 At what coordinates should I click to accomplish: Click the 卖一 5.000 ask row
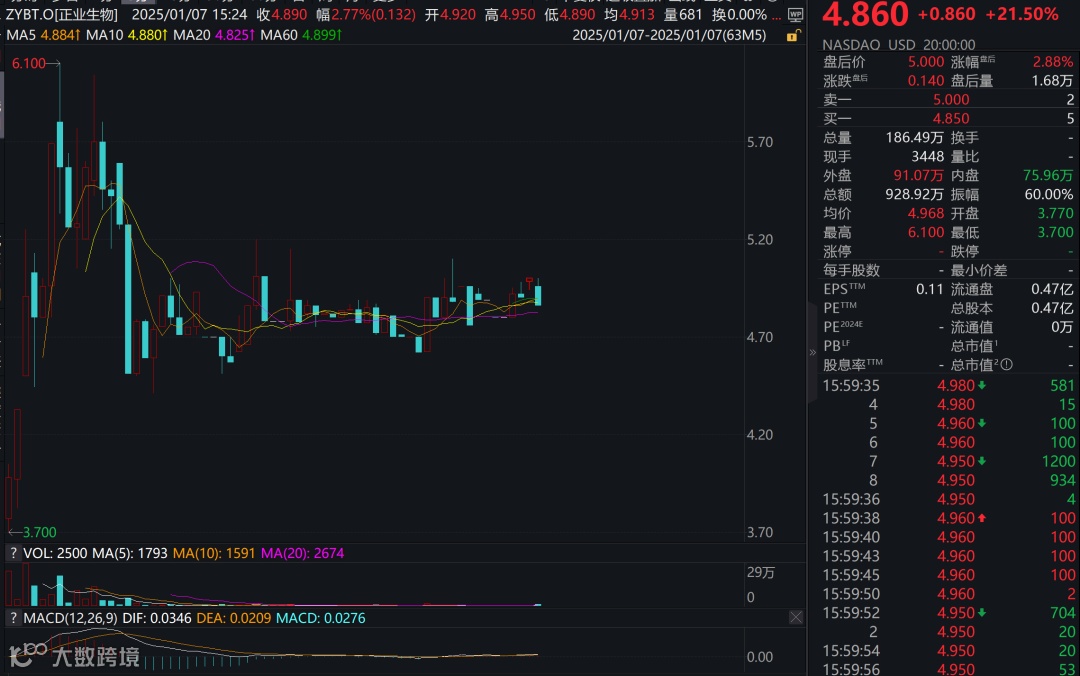coord(948,99)
